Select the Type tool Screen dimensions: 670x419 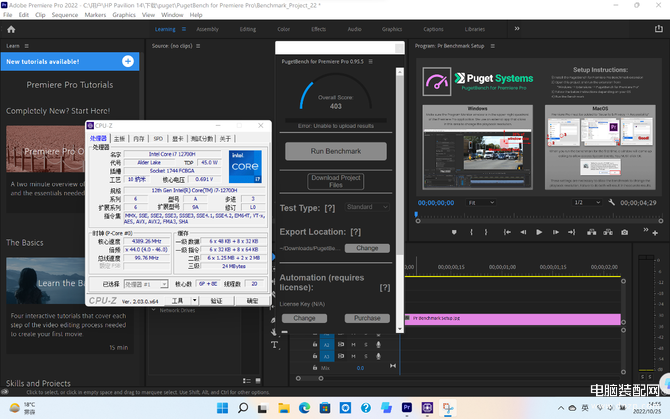[x=274, y=345]
